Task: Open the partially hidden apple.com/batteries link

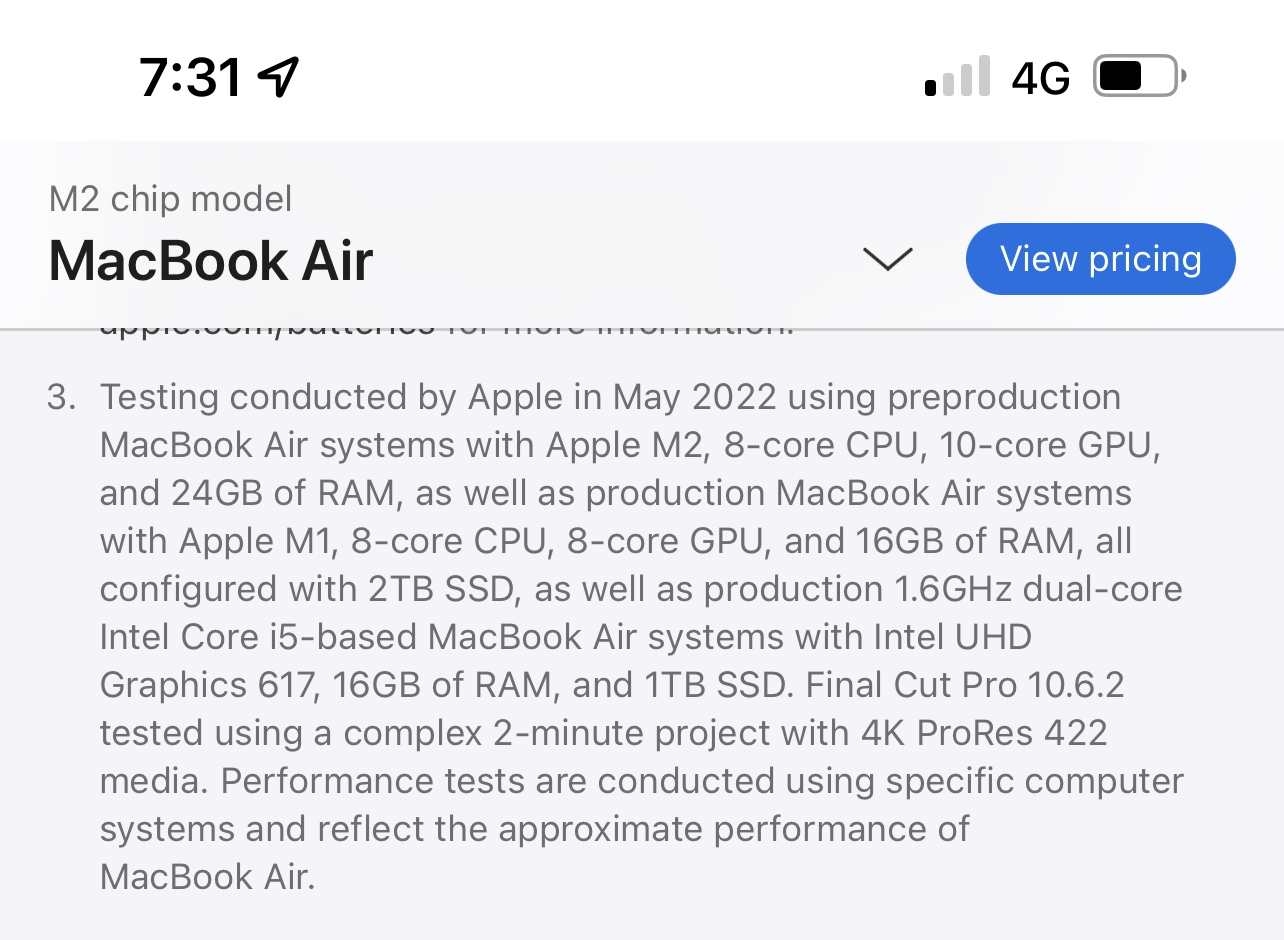Action: [267, 325]
